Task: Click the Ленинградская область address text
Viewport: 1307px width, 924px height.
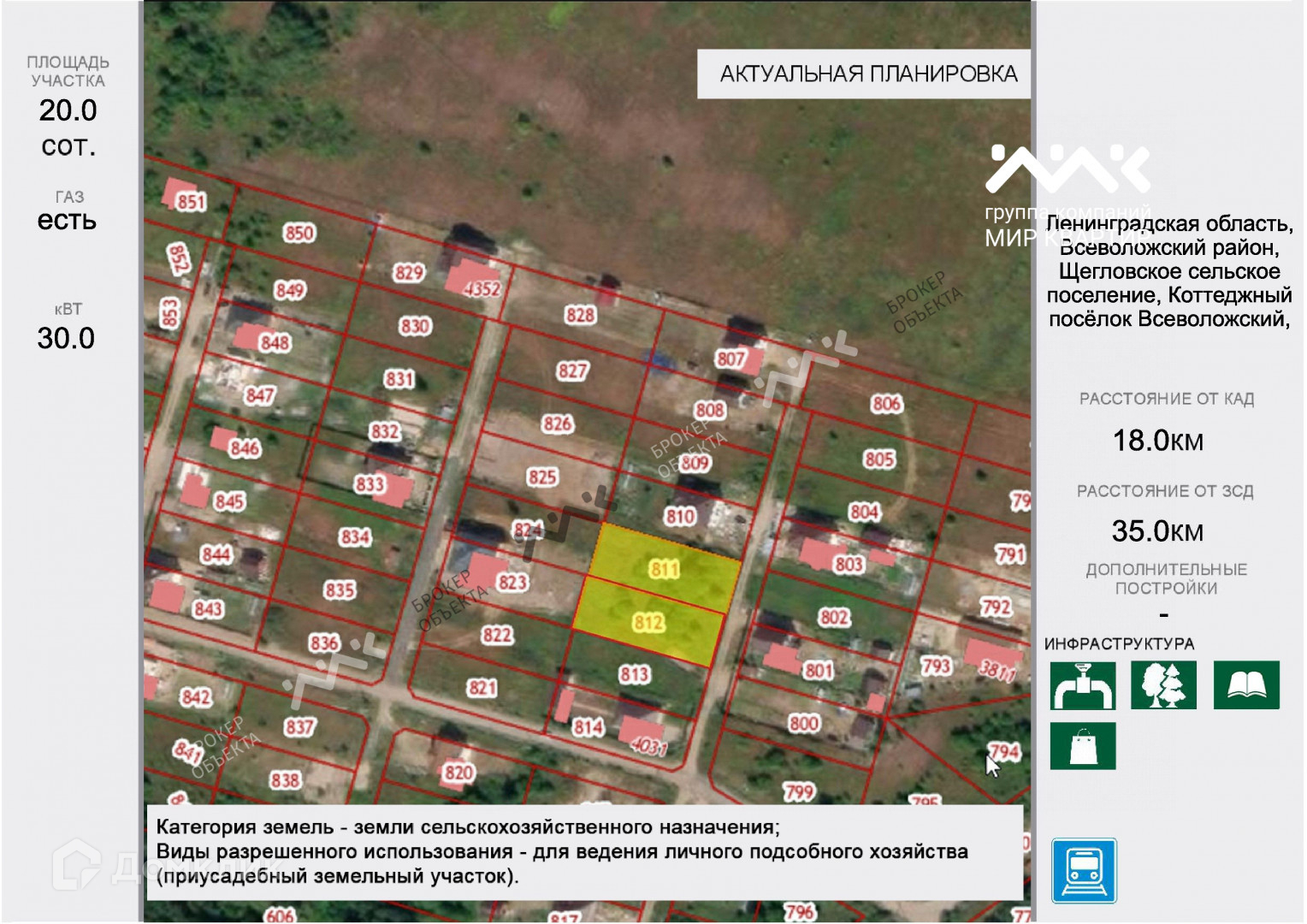Action: (x=1169, y=271)
